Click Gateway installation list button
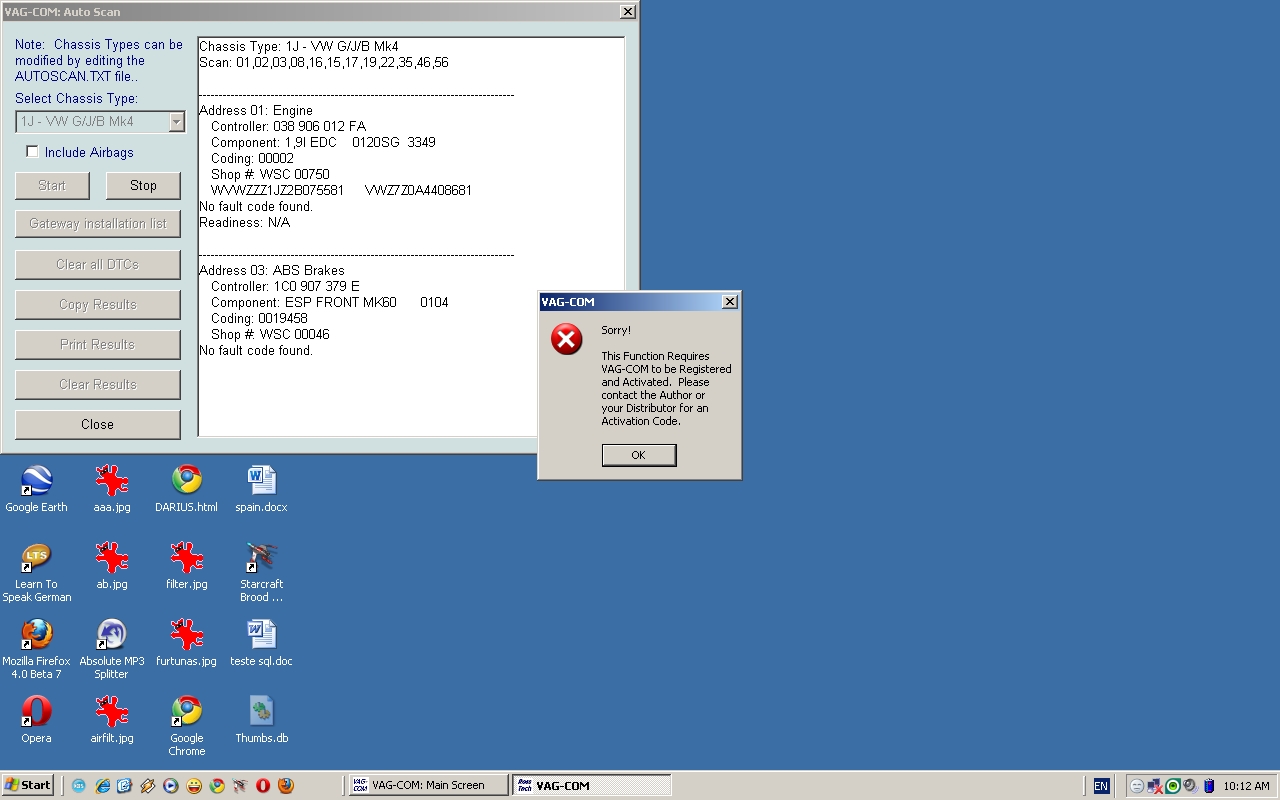This screenshot has height=800, width=1280. (97, 224)
